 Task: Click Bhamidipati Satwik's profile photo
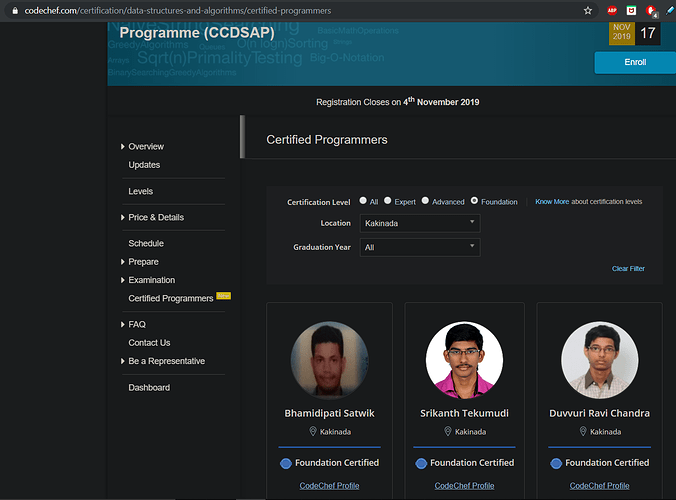click(x=329, y=359)
